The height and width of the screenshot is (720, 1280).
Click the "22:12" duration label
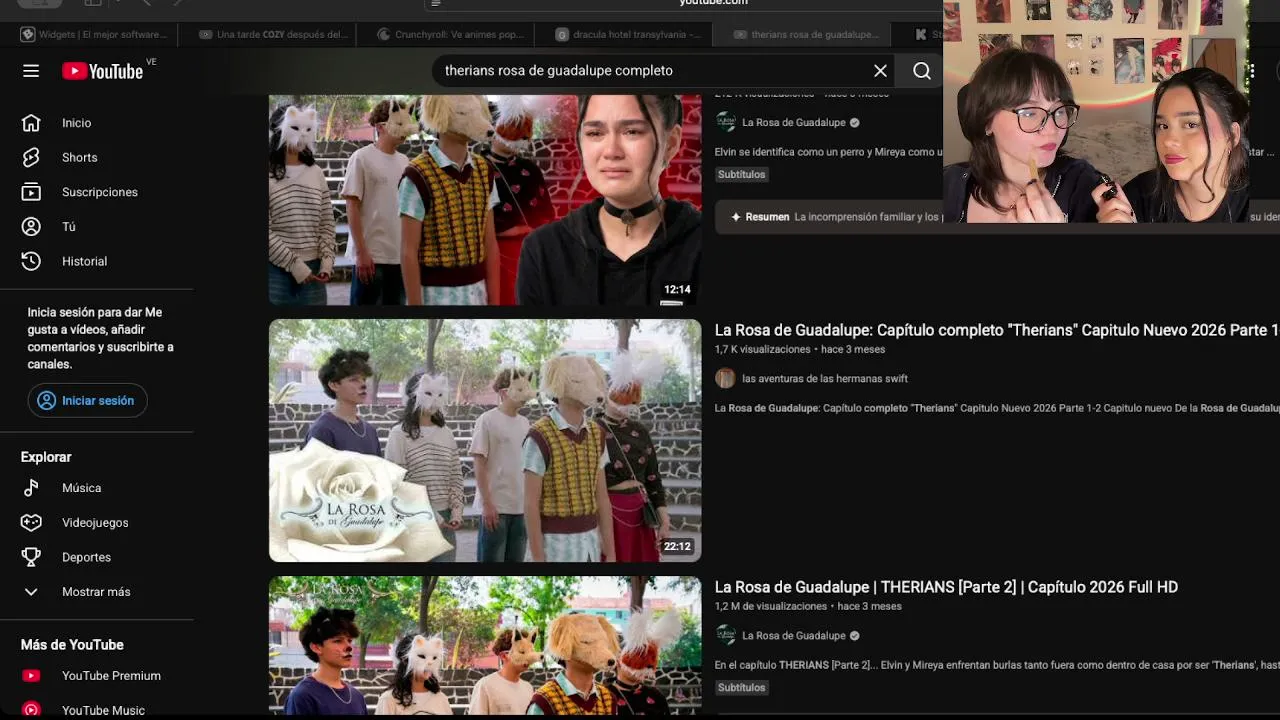tap(677, 547)
